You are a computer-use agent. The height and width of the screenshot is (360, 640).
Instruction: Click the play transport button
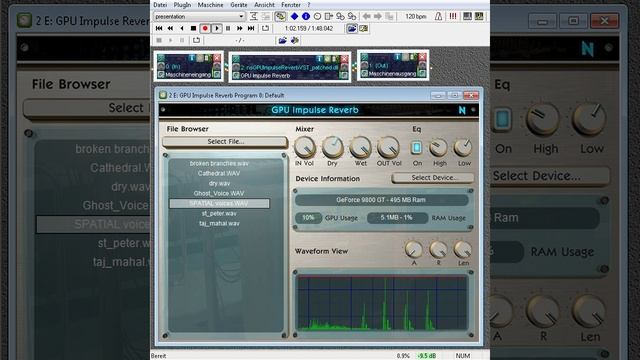coord(217,28)
